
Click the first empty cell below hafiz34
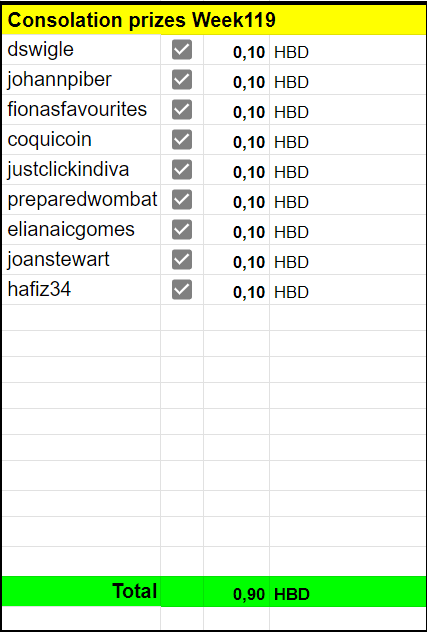(x=81, y=318)
